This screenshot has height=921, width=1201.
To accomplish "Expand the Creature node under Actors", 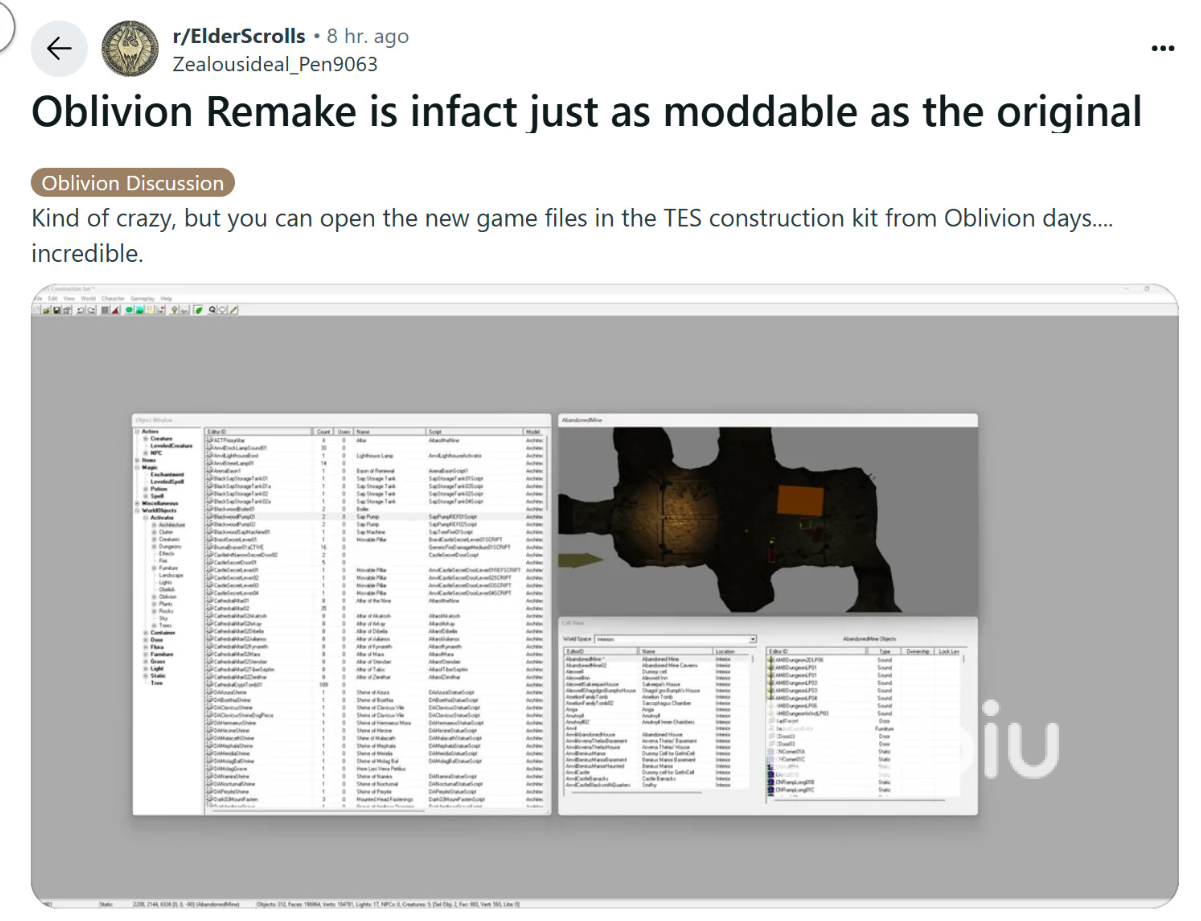I will coord(146,439).
